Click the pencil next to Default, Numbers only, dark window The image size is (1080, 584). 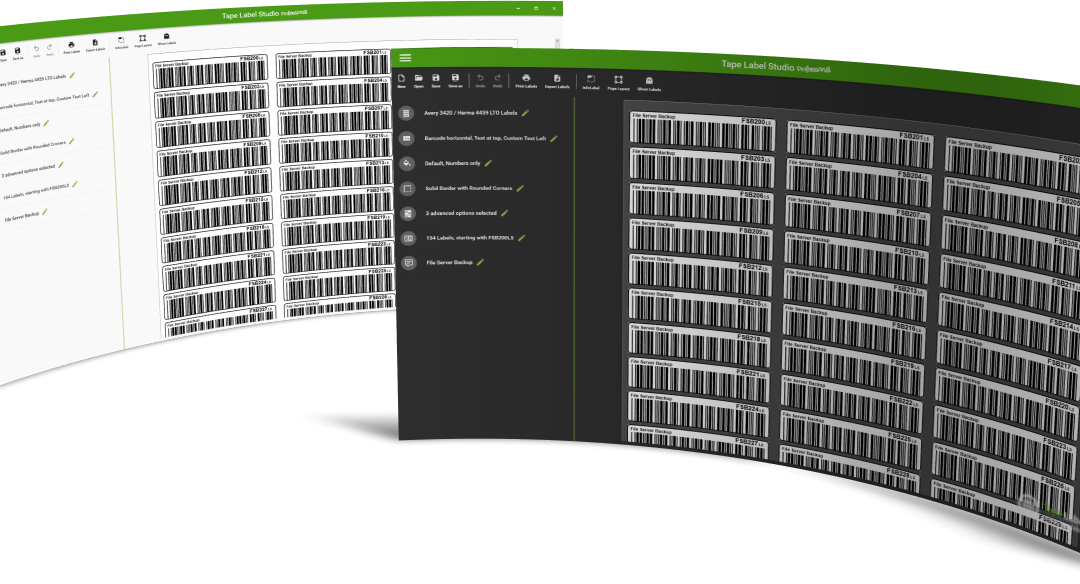coord(488,163)
